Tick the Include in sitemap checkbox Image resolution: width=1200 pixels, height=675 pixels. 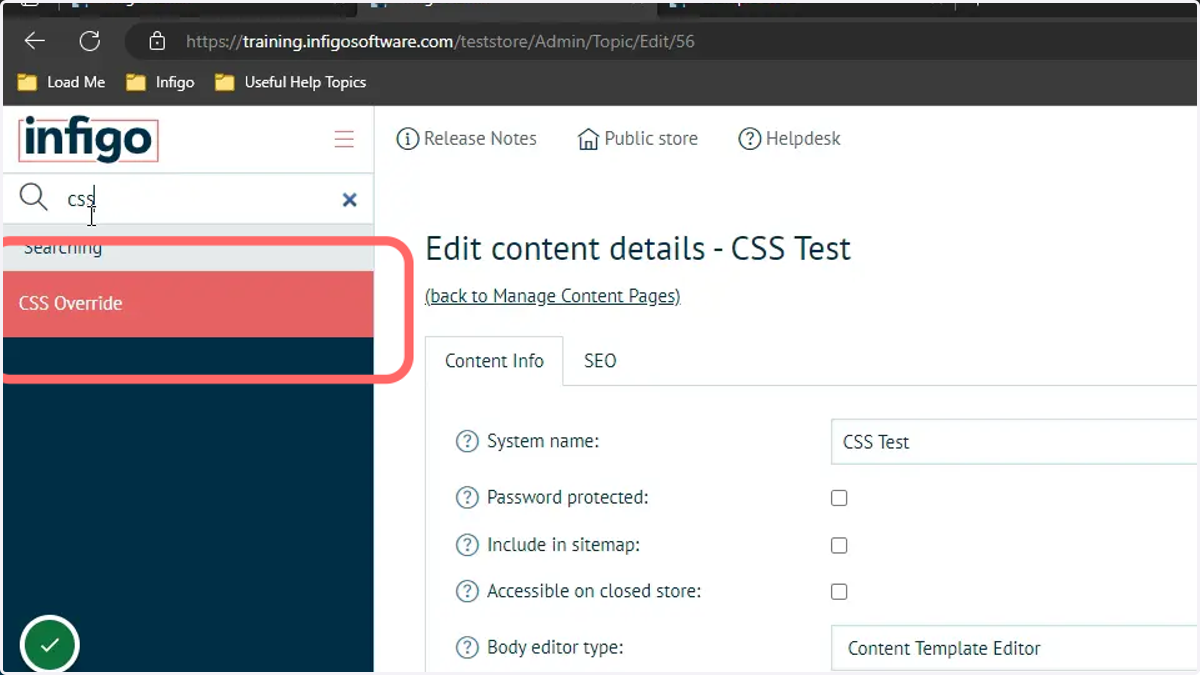click(x=839, y=546)
